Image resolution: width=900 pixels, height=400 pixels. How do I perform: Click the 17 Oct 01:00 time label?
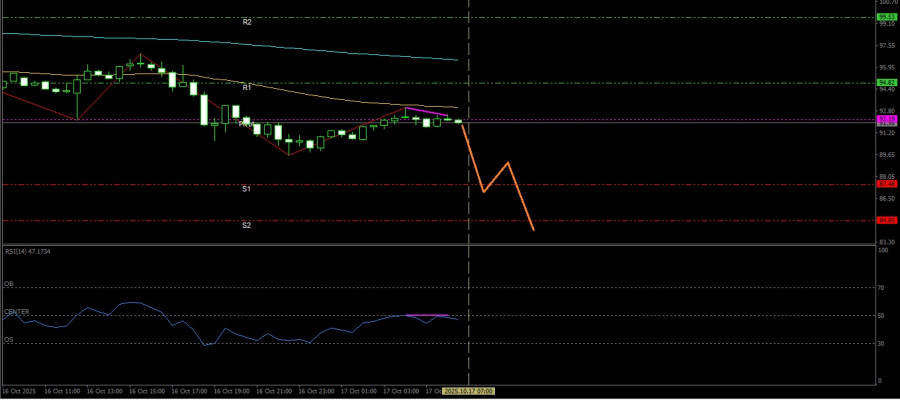(360, 391)
